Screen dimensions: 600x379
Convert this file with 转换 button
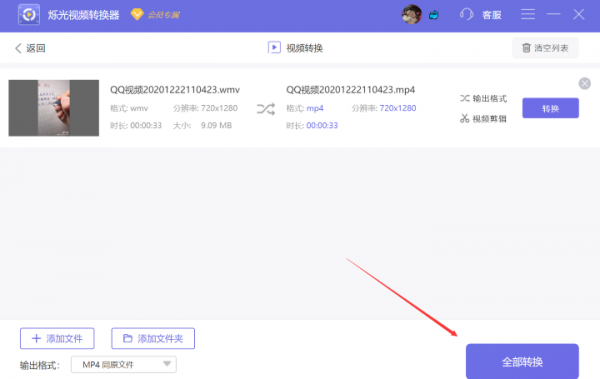[x=550, y=108]
